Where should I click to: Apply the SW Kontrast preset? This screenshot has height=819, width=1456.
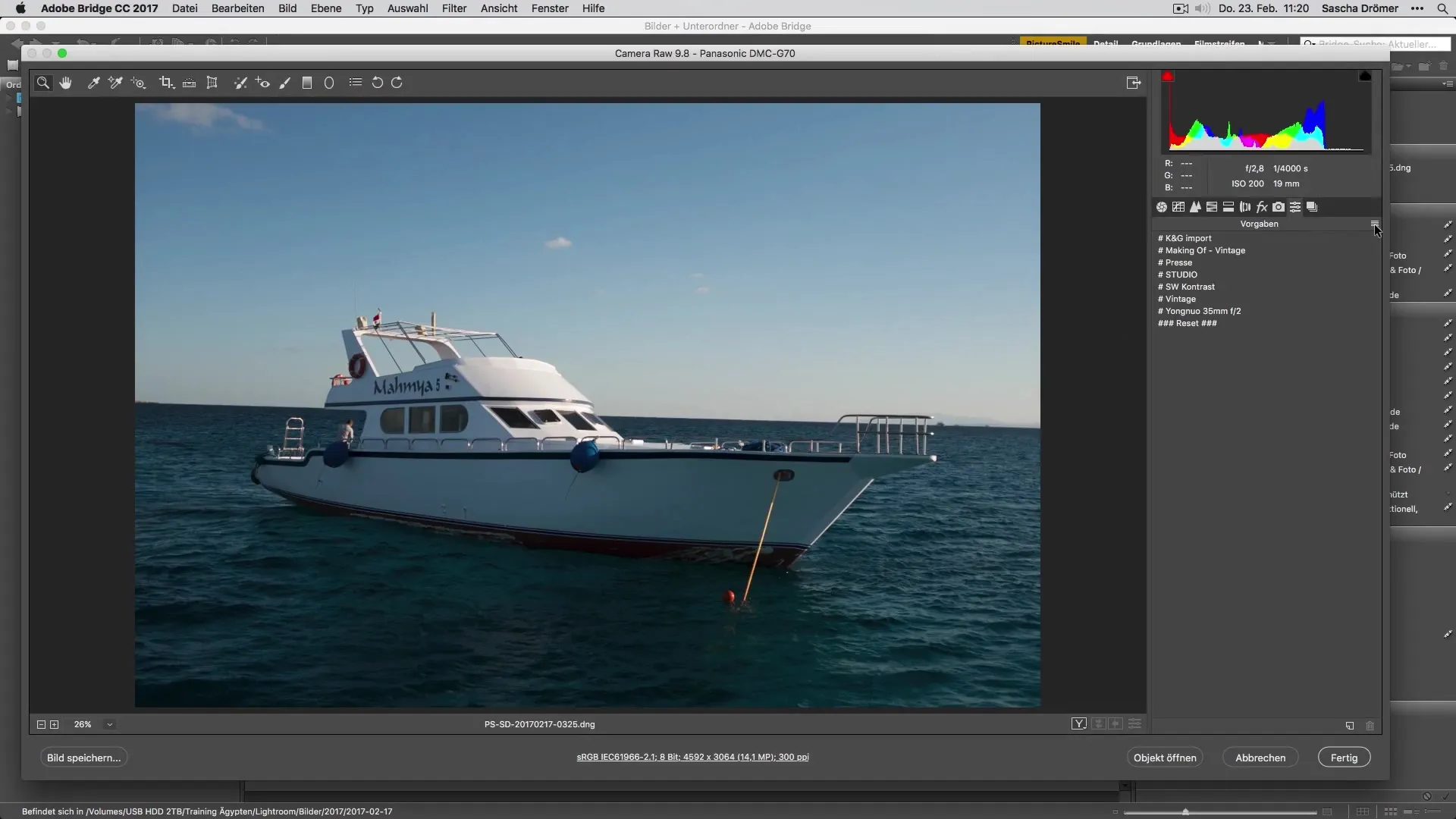[1189, 287]
